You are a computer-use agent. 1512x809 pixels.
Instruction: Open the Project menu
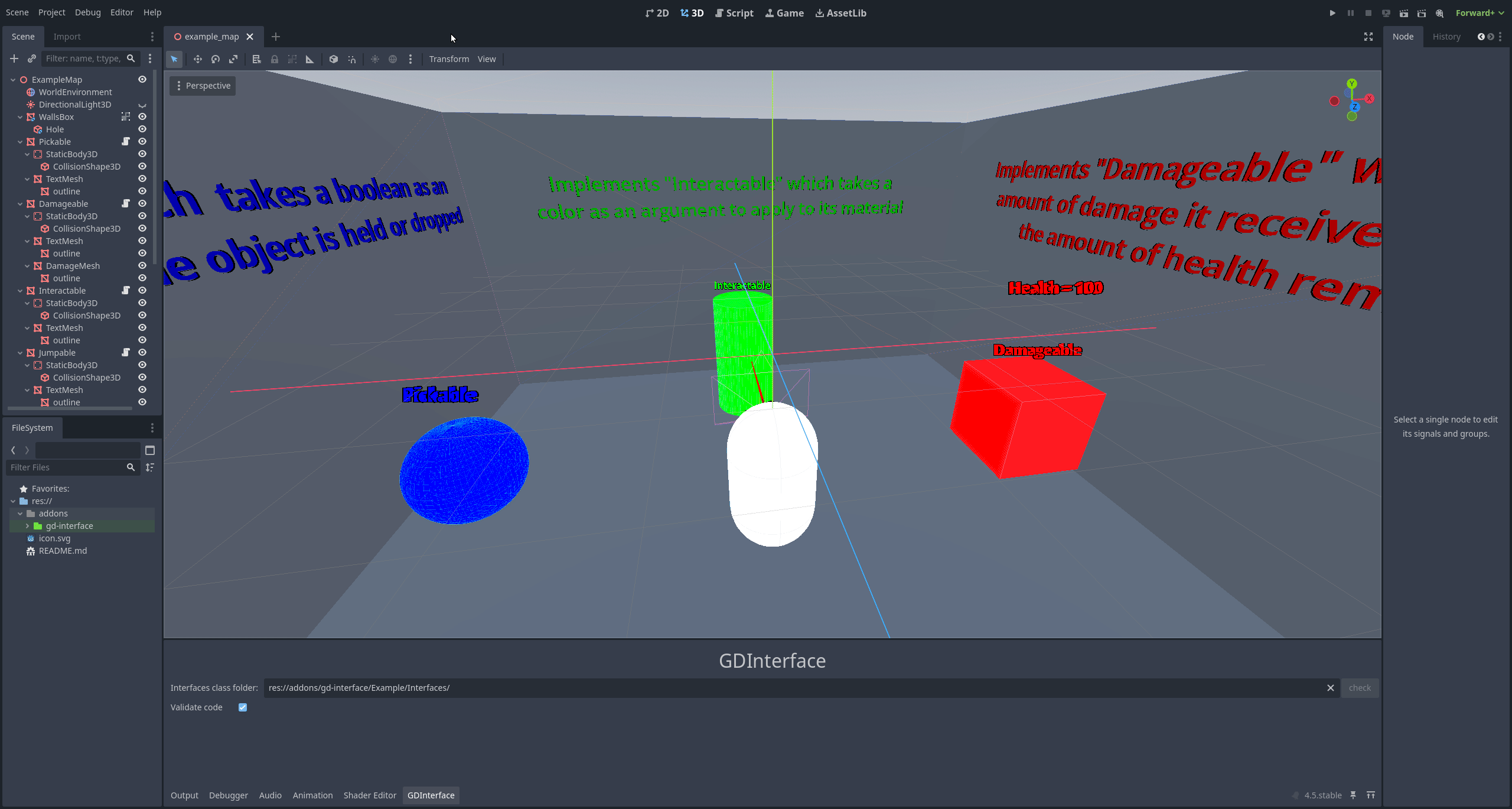click(51, 12)
